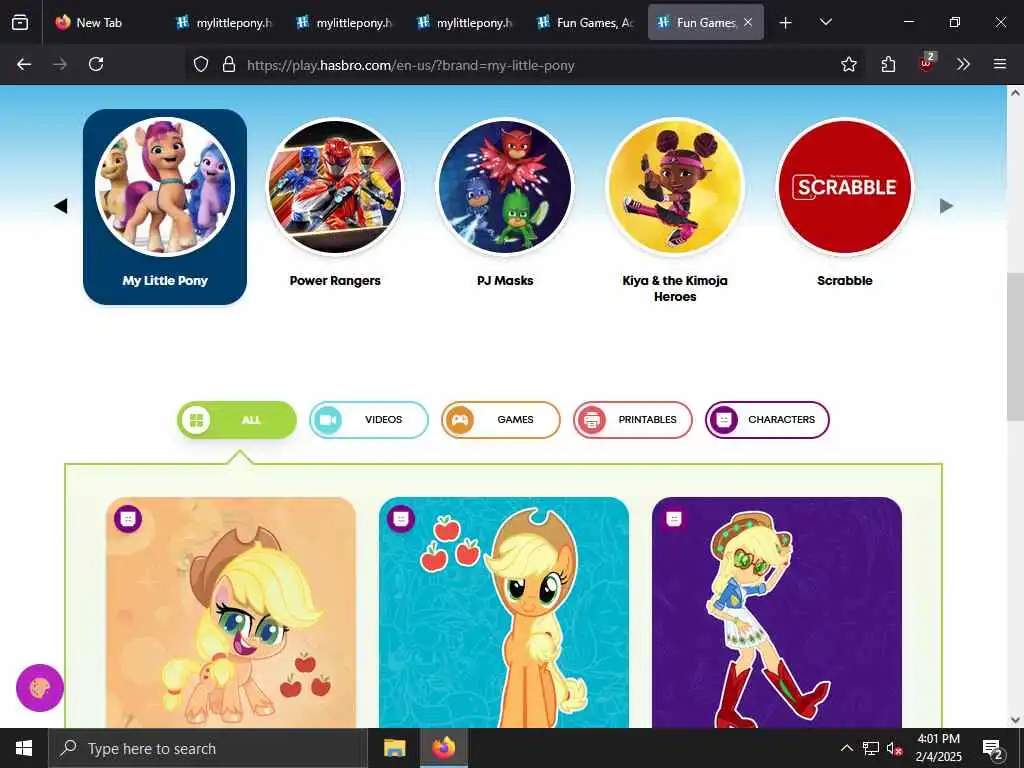Click character badge on teal Applejack card

[401, 519]
